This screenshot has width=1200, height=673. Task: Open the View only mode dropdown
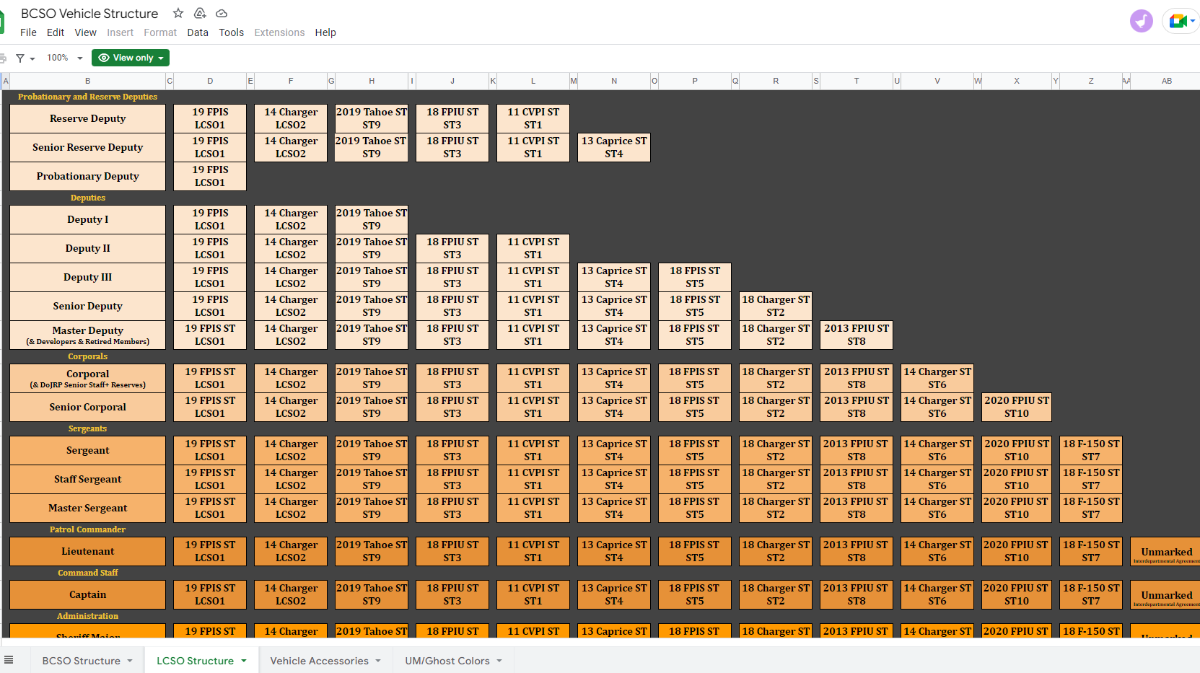(130, 58)
